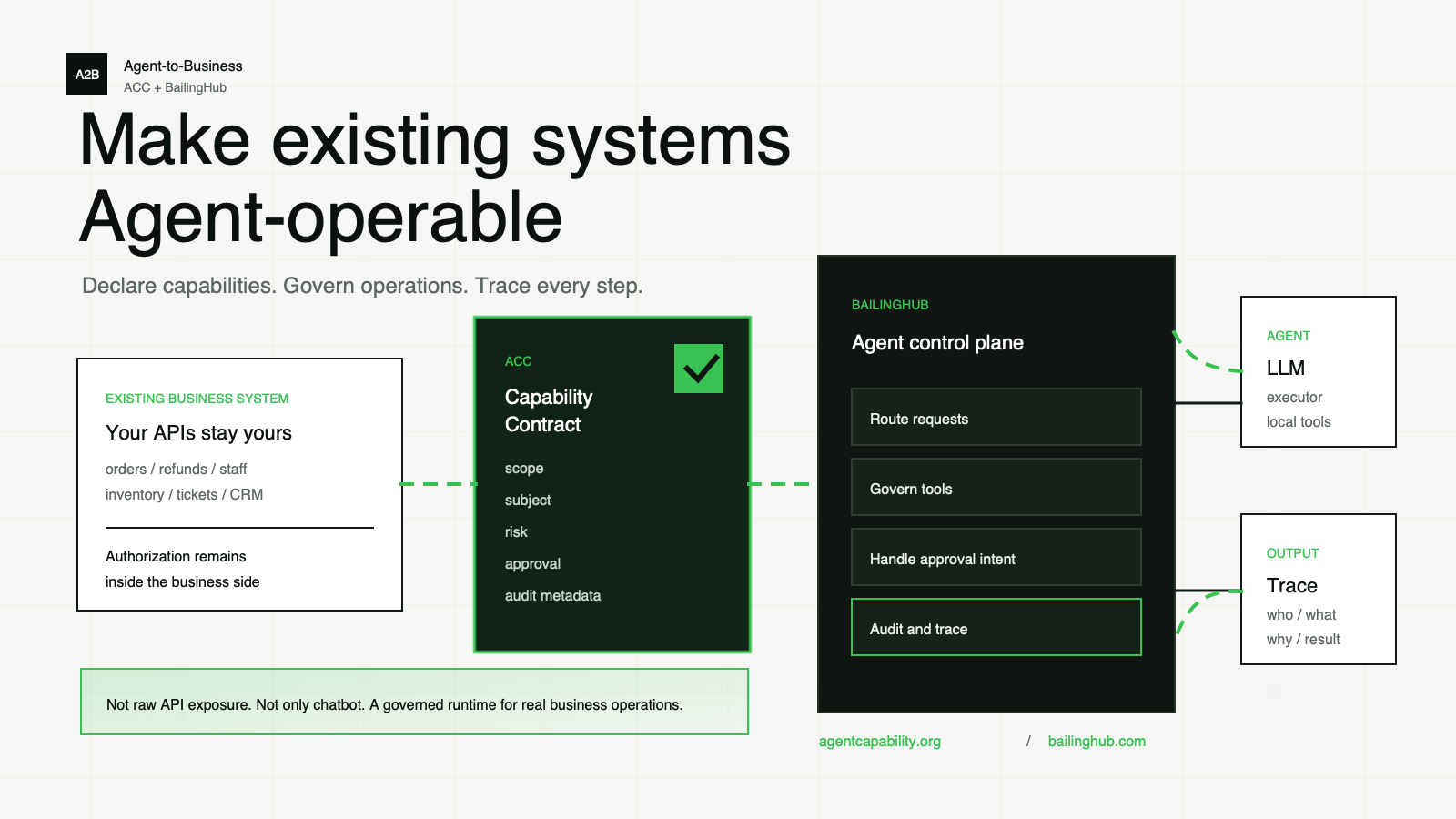Viewport: 1456px width, 819px height.
Task: Open the bailinghub.com link
Action: pyautogui.click(x=1097, y=741)
